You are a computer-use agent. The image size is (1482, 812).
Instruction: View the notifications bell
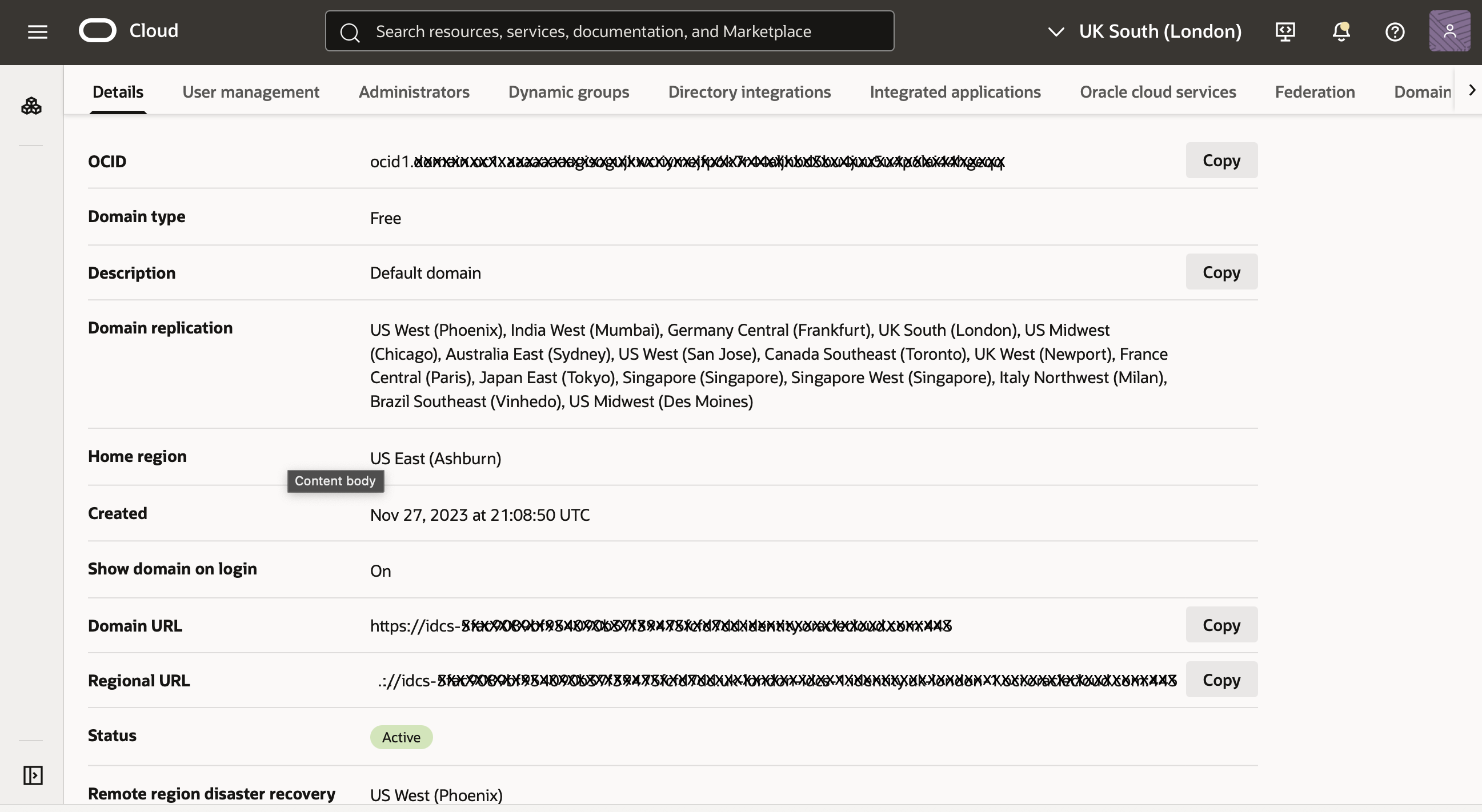click(1340, 31)
